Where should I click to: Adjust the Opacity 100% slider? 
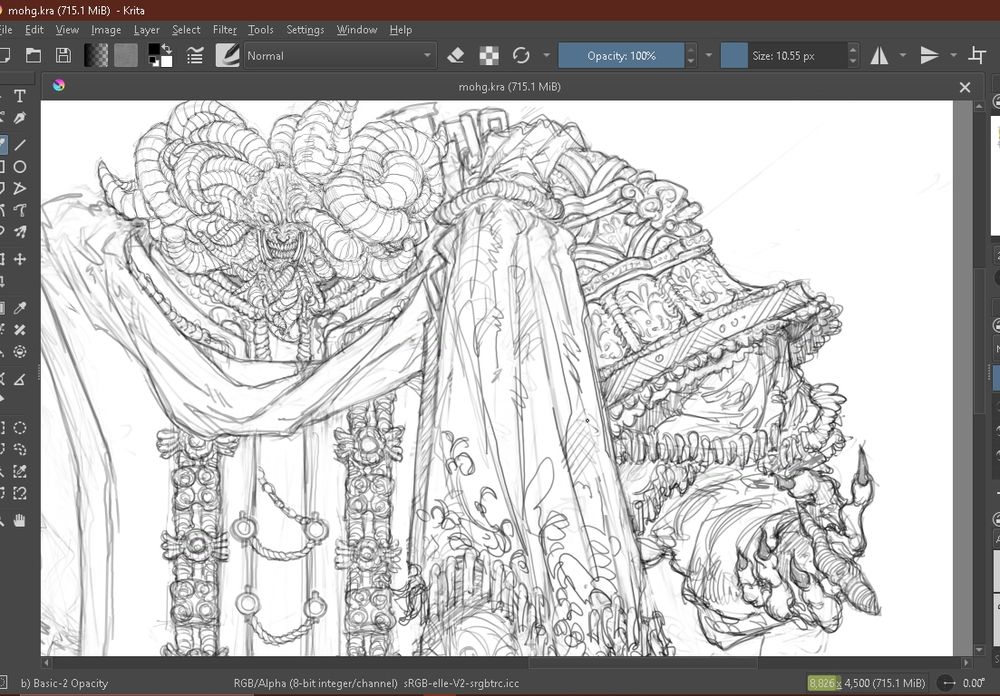[x=621, y=56]
